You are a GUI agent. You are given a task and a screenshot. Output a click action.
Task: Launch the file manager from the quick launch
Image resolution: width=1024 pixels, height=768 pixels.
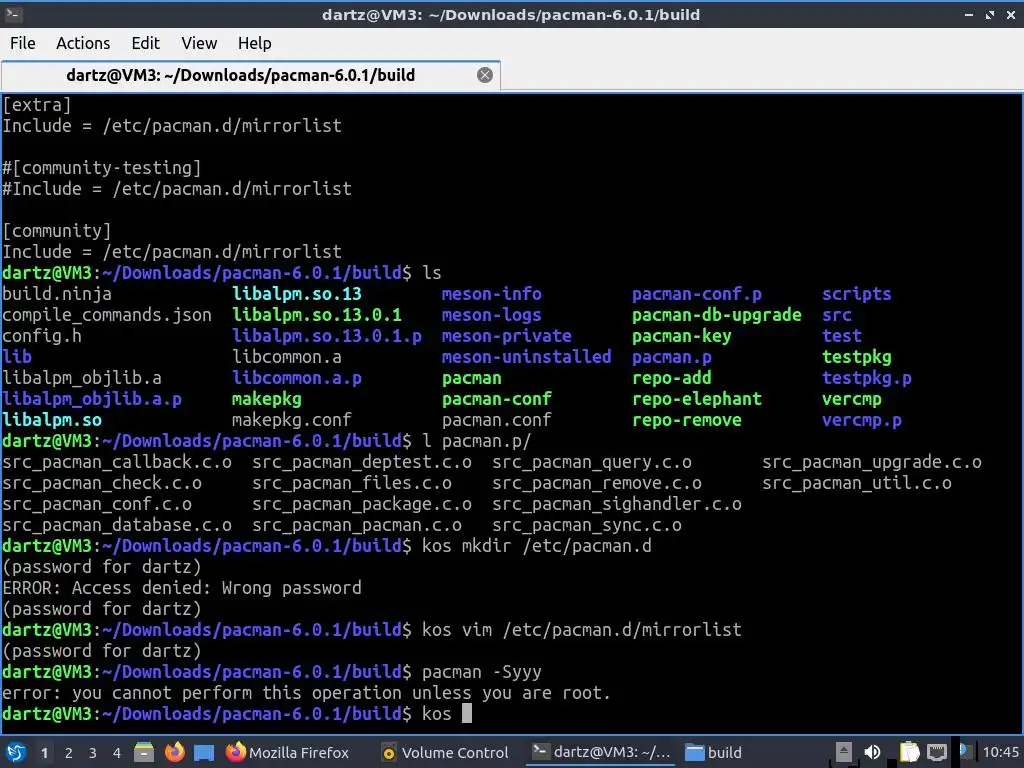click(x=144, y=752)
